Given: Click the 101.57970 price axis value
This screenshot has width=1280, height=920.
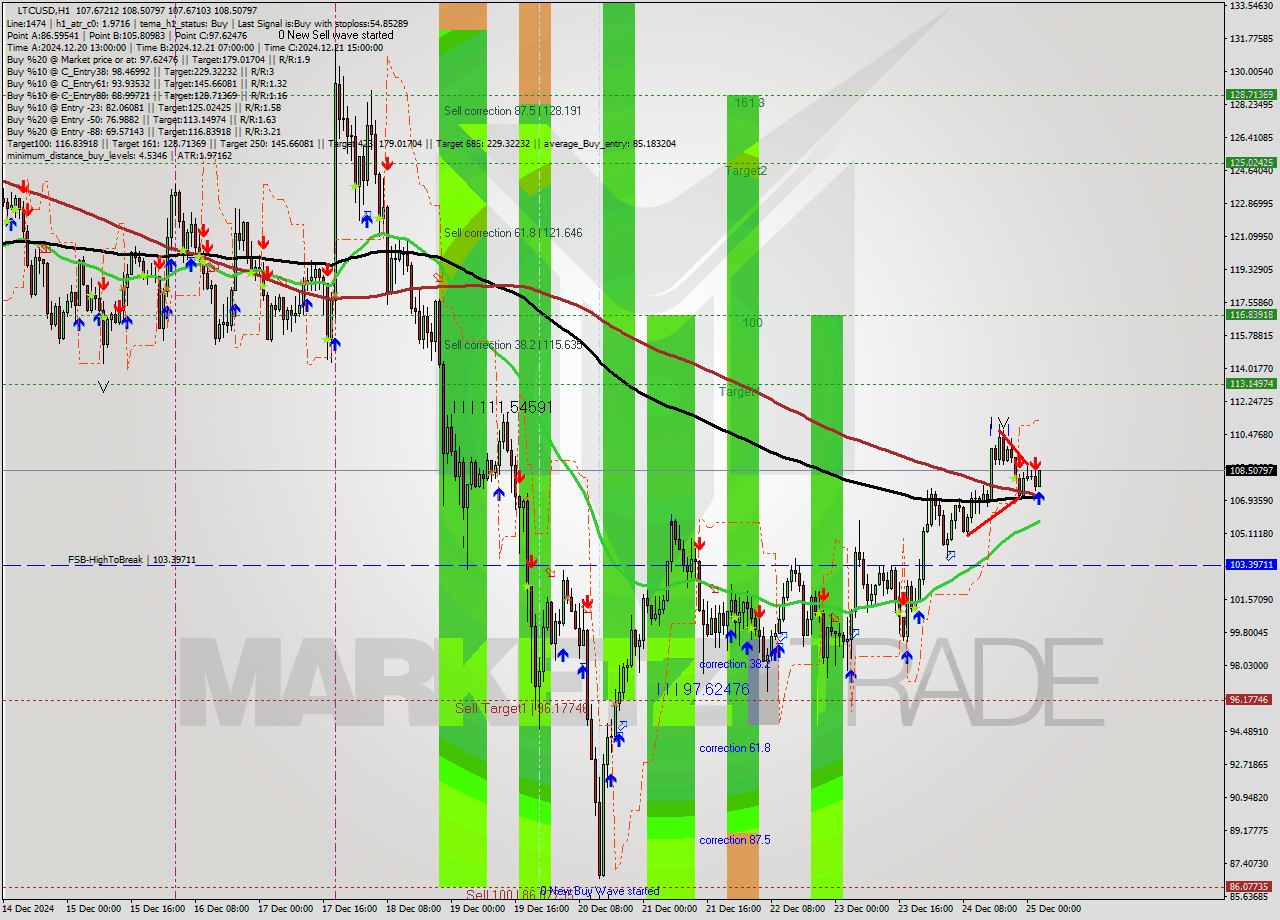Looking at the screenshot, I should coord(1251,600).
